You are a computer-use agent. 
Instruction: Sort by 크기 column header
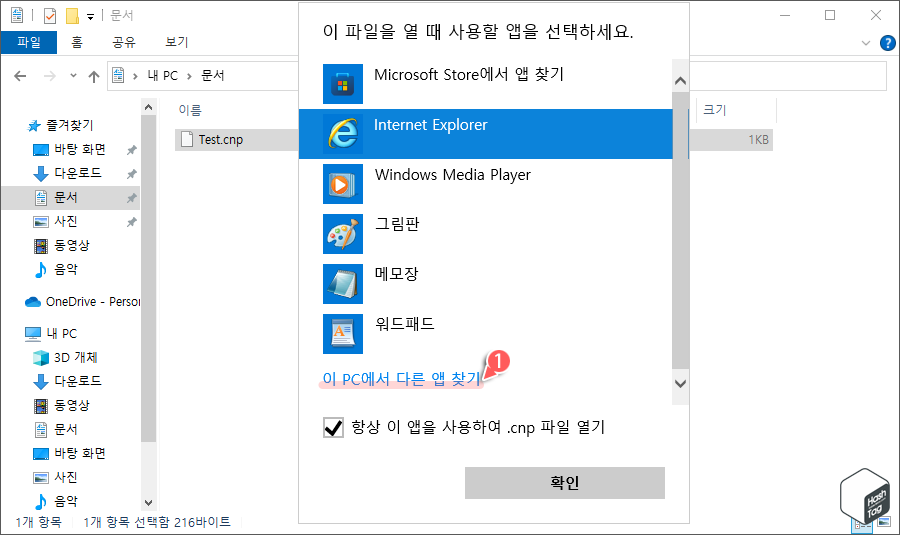[x=715, y=110]
